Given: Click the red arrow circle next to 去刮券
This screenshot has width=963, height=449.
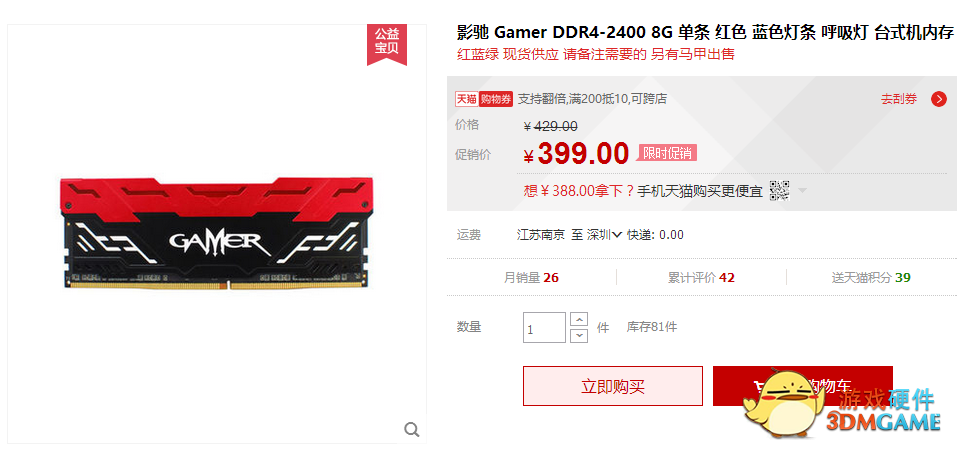Looking at the screenshot, I should [938, 99].
